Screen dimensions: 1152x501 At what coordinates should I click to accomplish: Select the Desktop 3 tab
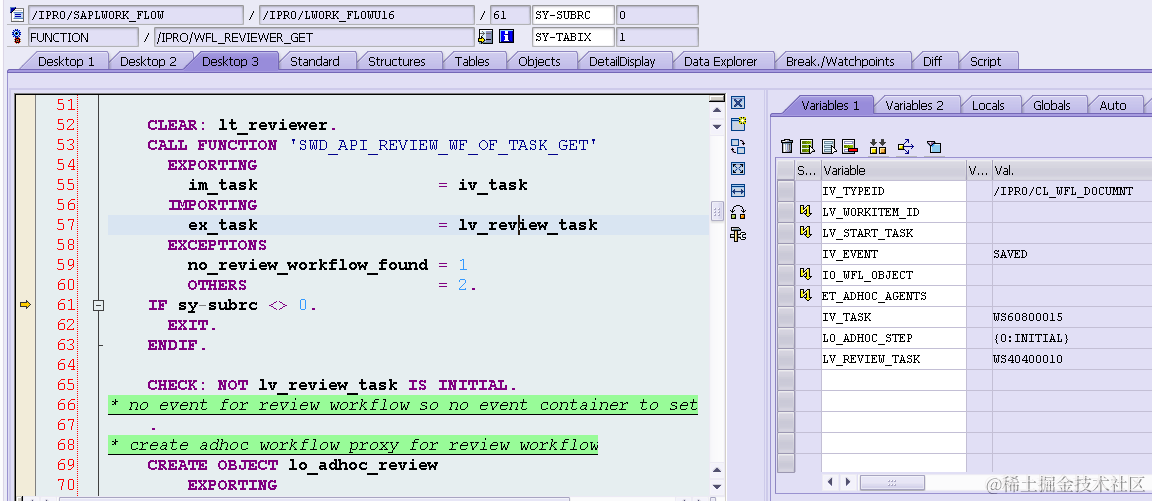tap(231, 62)
